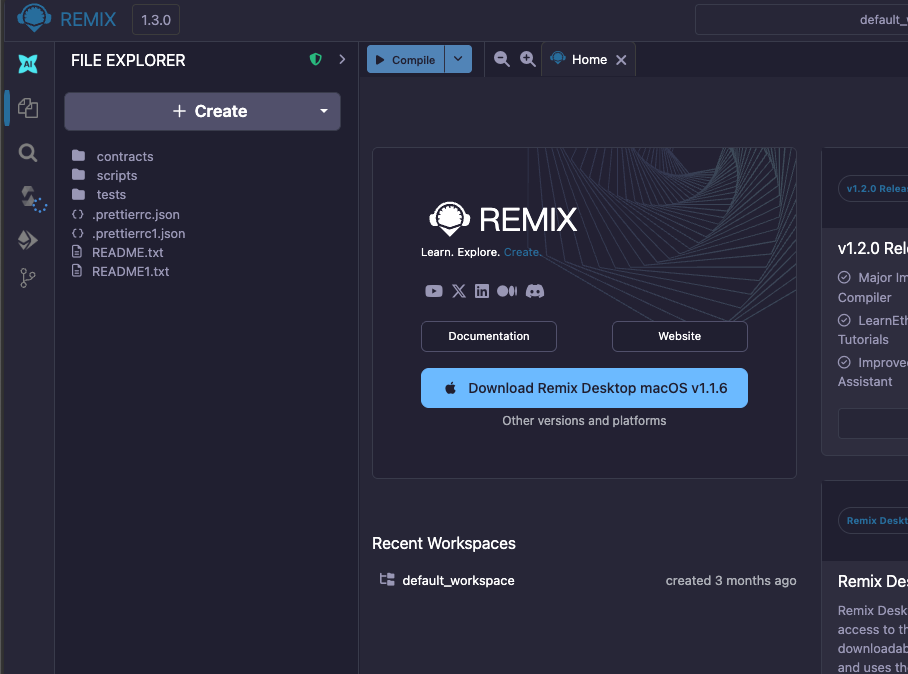Download Remix Desktop macOS v1.1.6

point(584,388)
